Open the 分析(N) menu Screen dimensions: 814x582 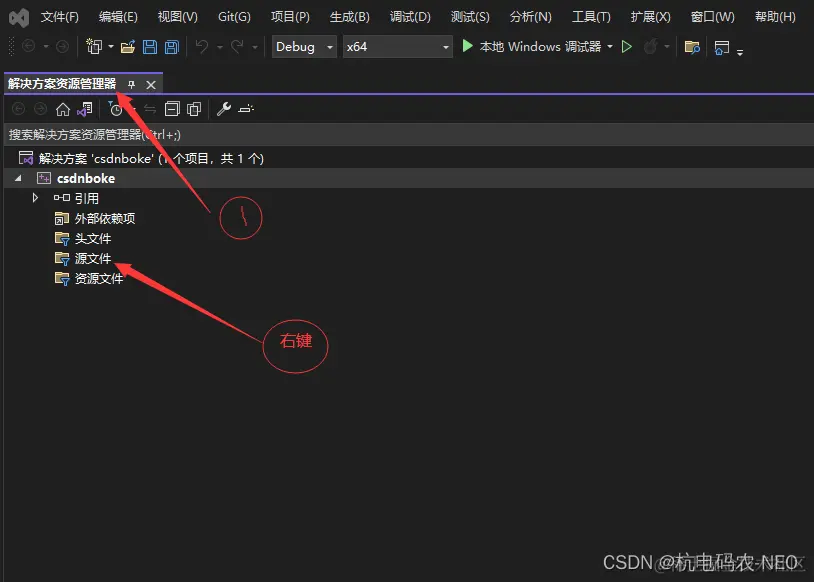click(531, 17)
